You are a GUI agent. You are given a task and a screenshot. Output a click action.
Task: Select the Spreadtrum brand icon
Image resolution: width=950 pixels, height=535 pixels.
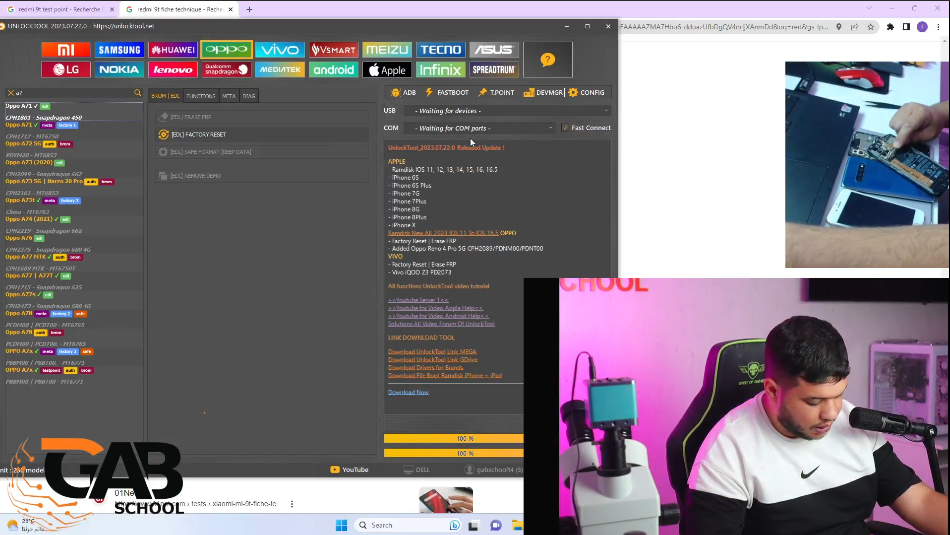494,70
